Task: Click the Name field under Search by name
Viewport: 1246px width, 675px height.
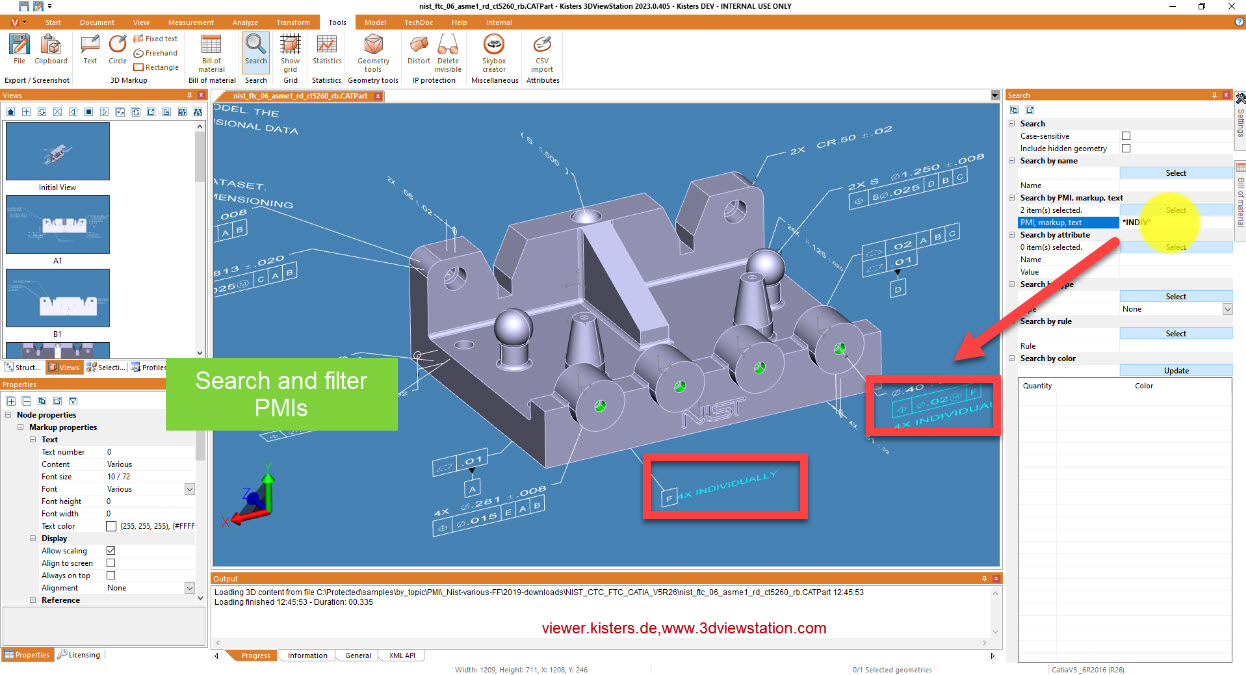Action: coord(1176,185)
